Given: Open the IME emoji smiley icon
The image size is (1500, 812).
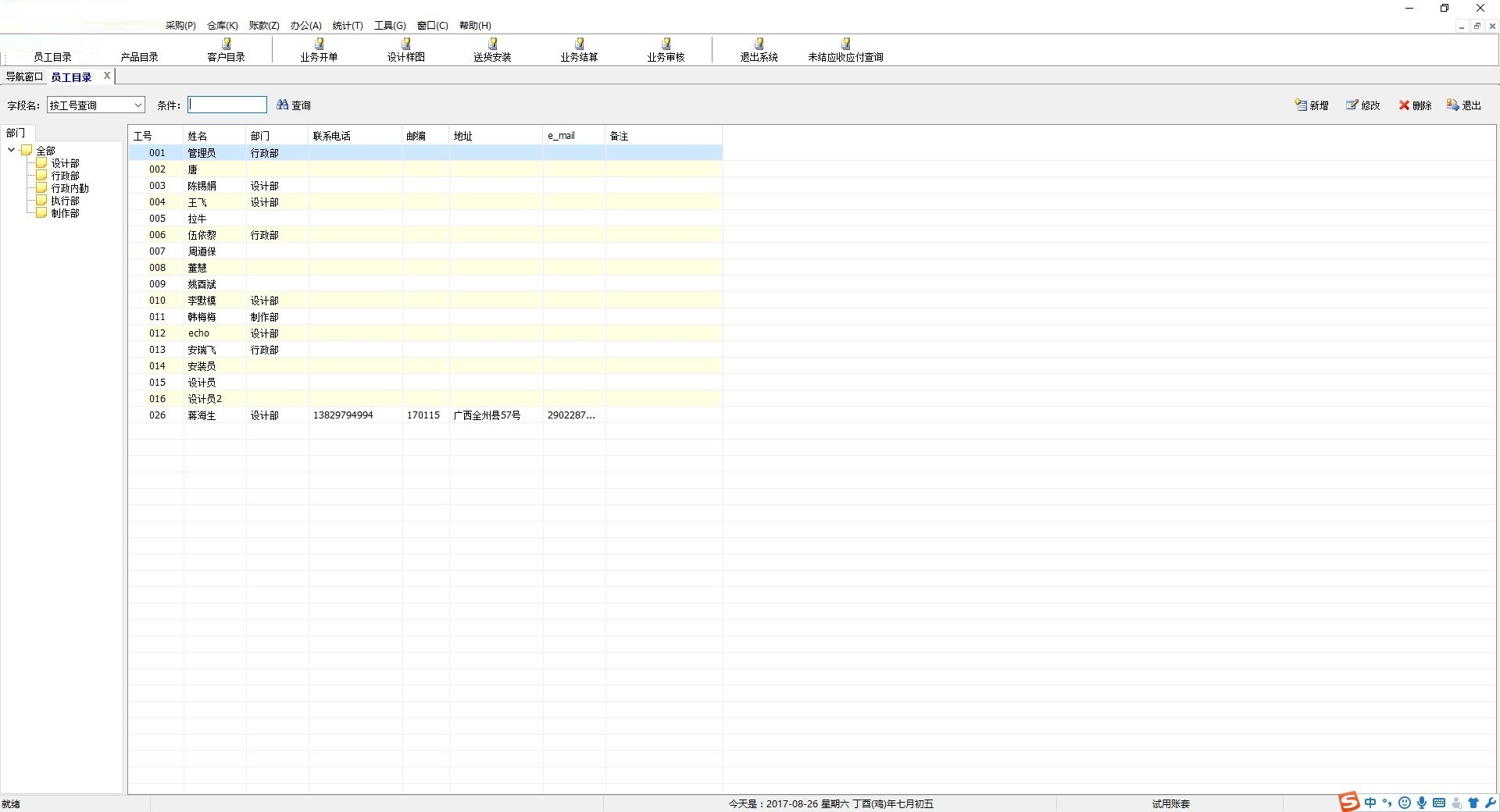Looking at the screenshot, I should coord(1405,803).
